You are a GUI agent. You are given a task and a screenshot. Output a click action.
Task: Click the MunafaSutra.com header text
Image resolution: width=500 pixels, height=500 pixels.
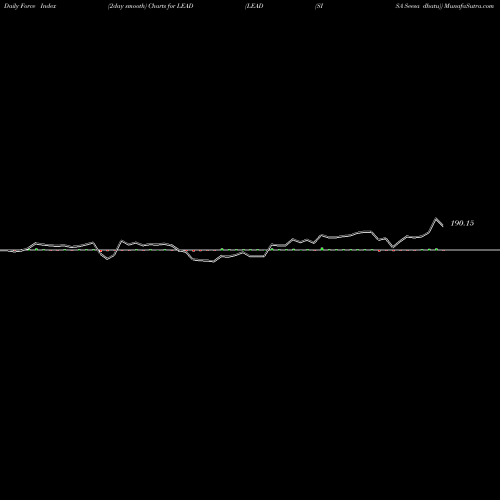click(x=468, y=6)
